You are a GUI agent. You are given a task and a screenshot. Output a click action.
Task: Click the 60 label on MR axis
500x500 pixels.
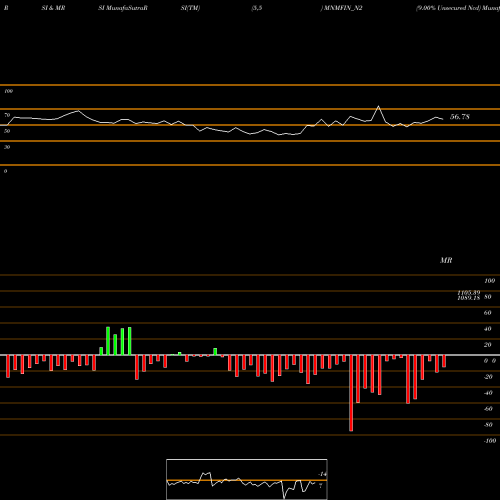pyautogui.click(x=488, y=313)
